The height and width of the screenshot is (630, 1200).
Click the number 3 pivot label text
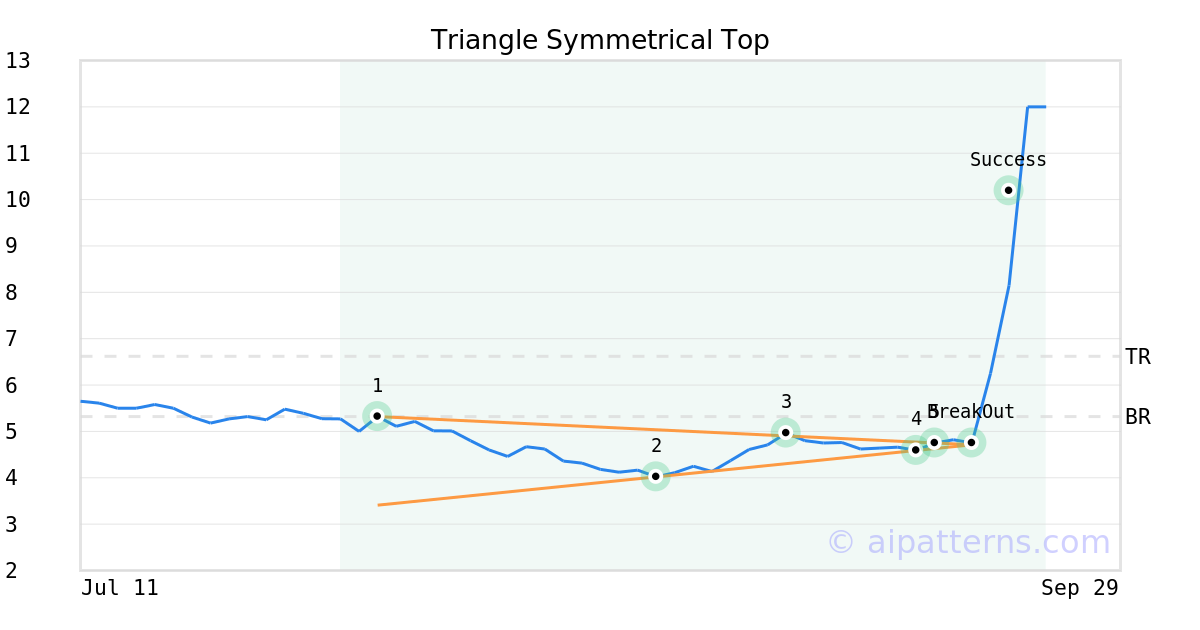tap(786, 402)
